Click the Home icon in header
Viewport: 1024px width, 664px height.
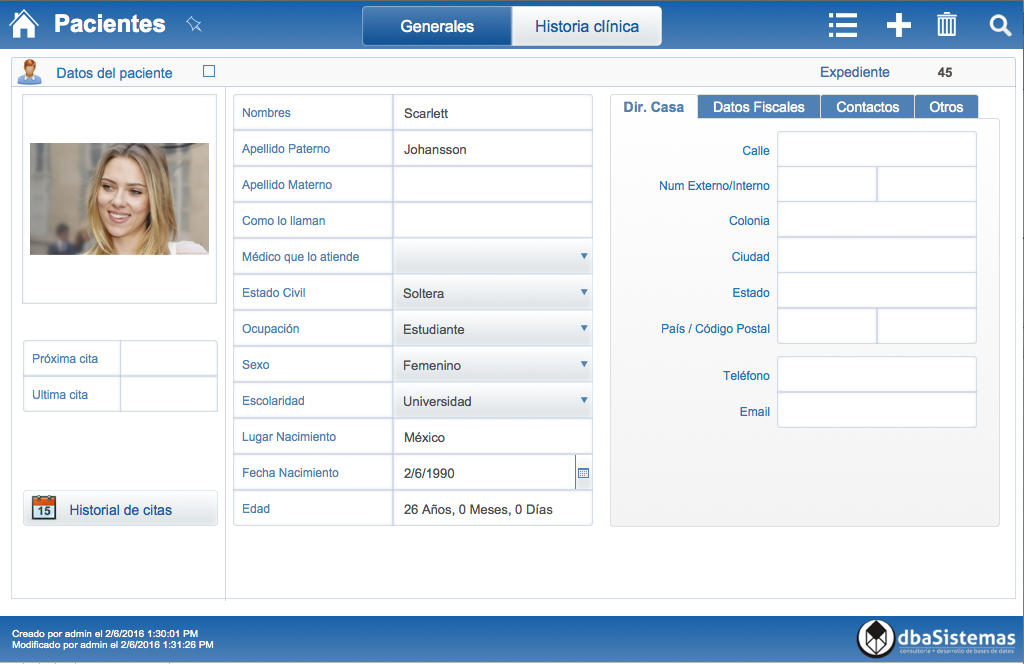[x=23, y=24]
